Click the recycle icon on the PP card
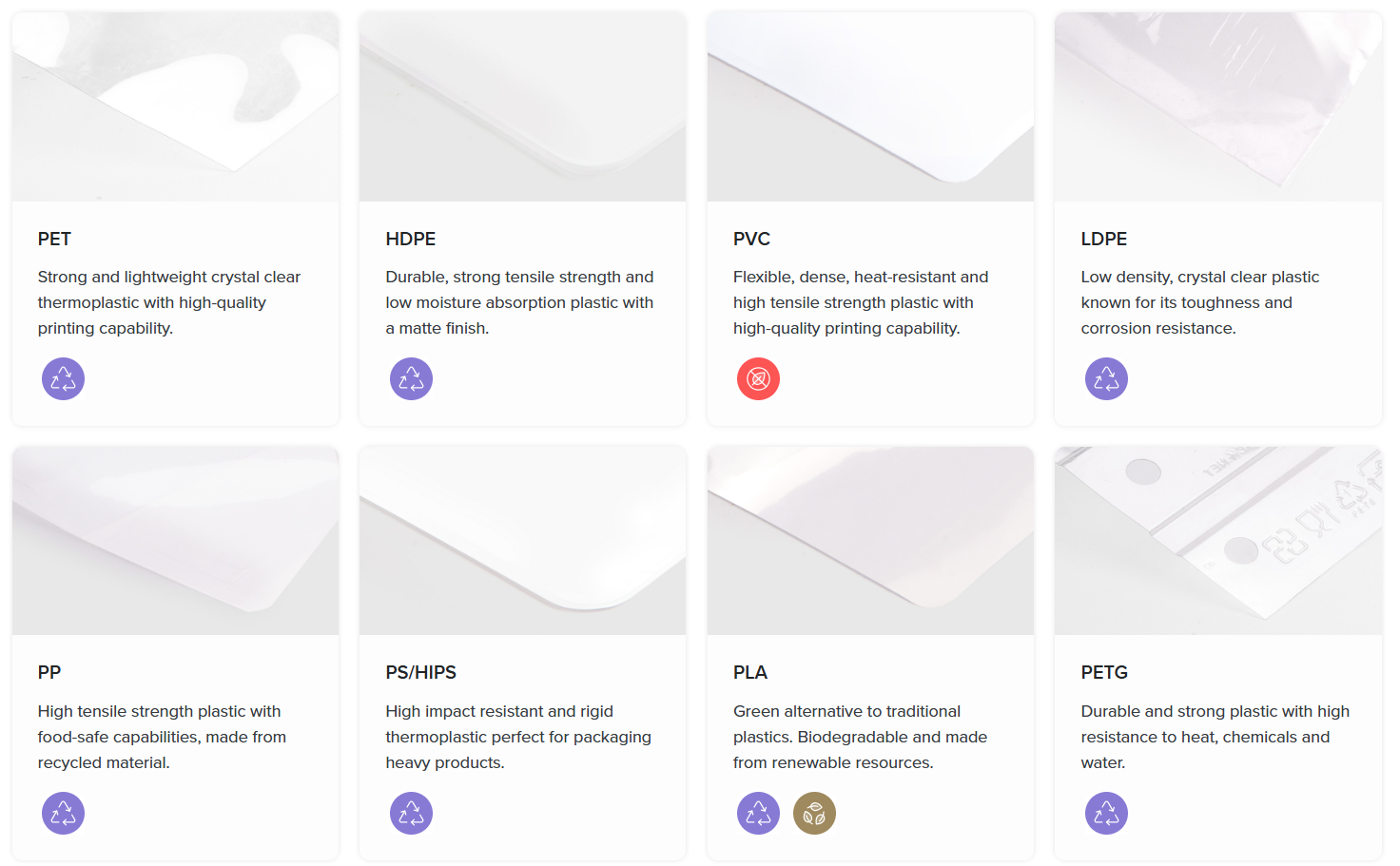 63,813
